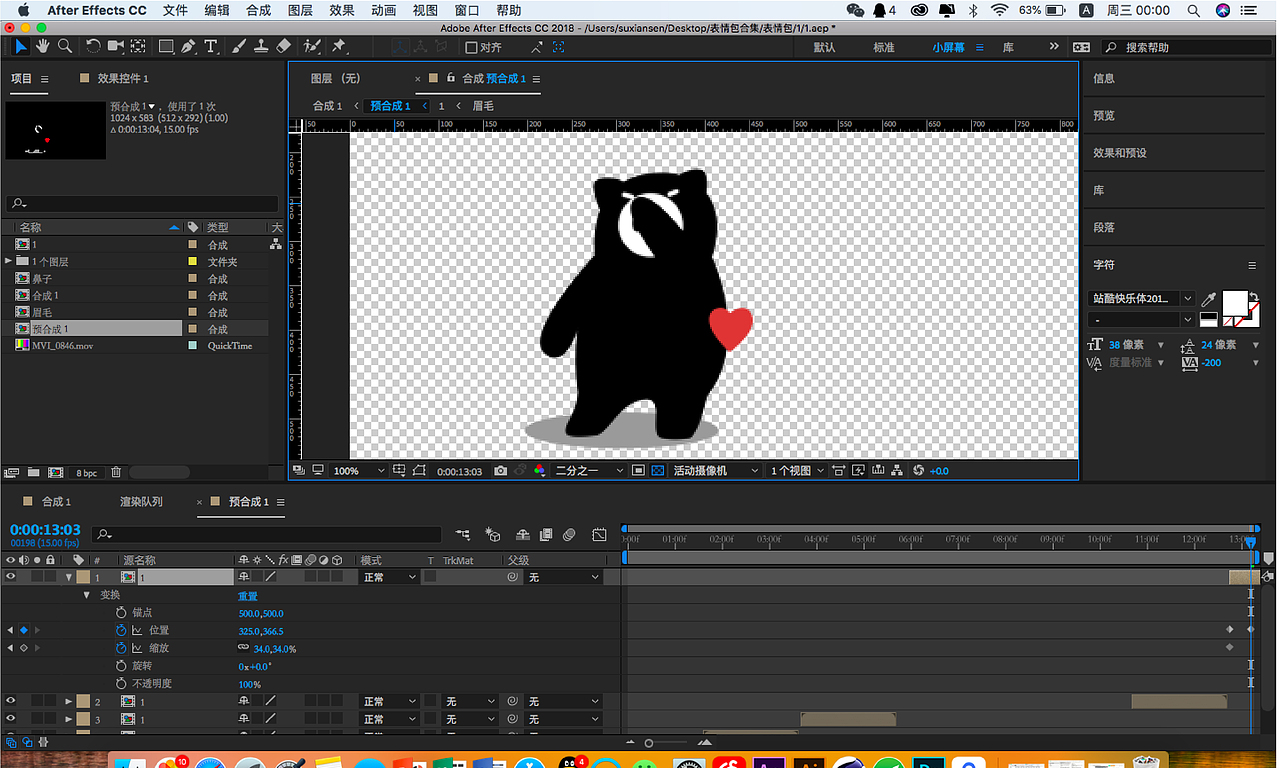Screen dimensions: 1280x768
Task: Select the Selection arrow tool
Action: 22,47
